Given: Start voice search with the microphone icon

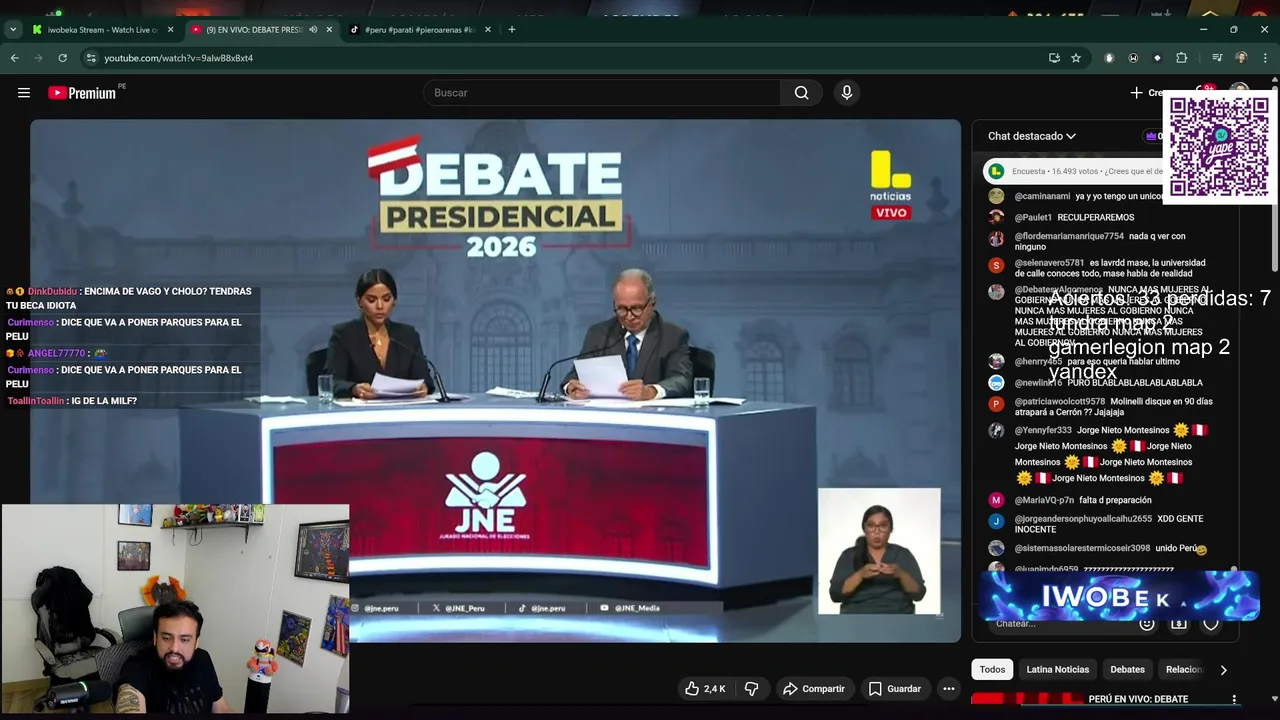Looking at the screenshot, I should click(847, 93).
